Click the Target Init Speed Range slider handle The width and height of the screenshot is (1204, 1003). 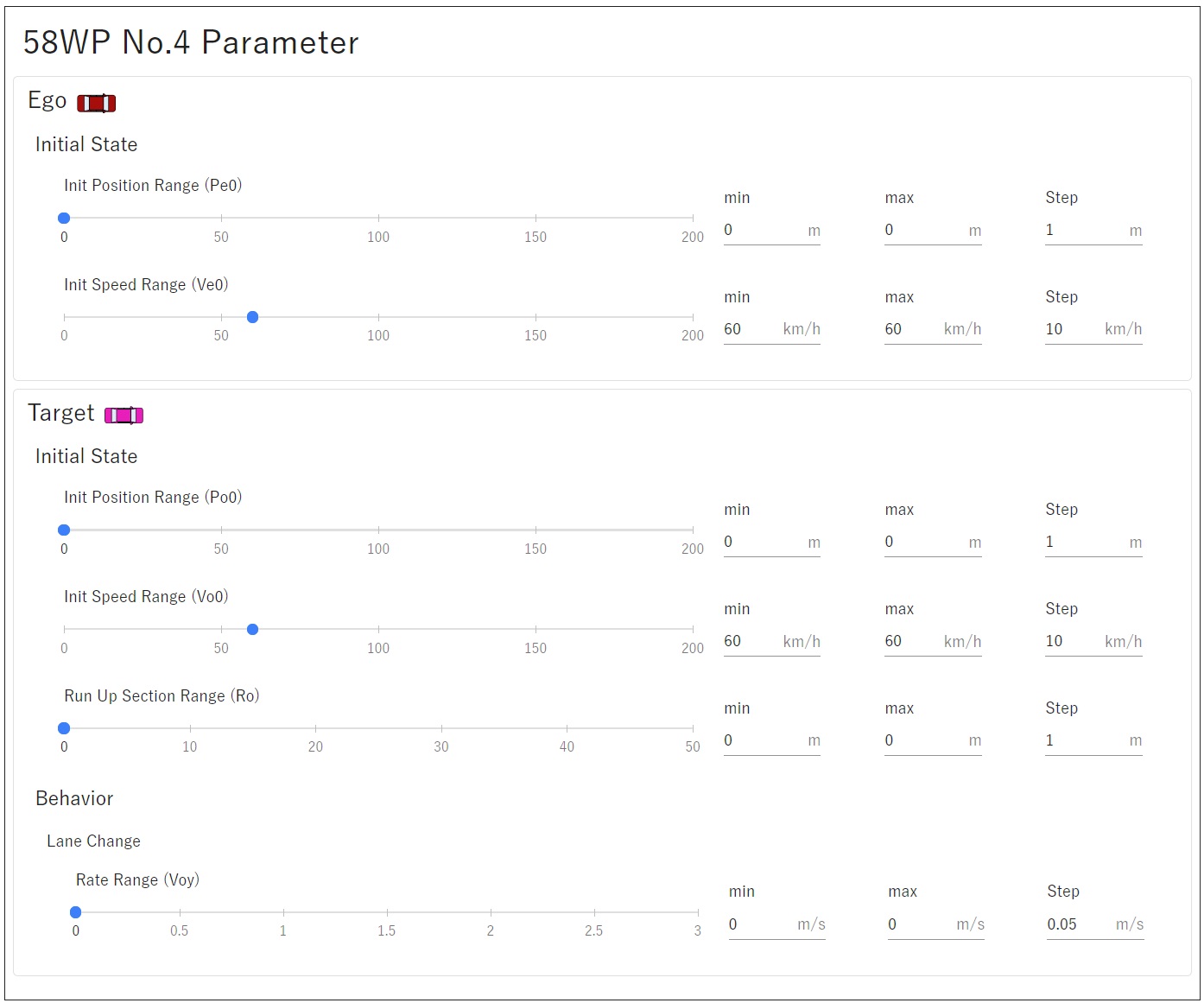click(x=252, y=630)
